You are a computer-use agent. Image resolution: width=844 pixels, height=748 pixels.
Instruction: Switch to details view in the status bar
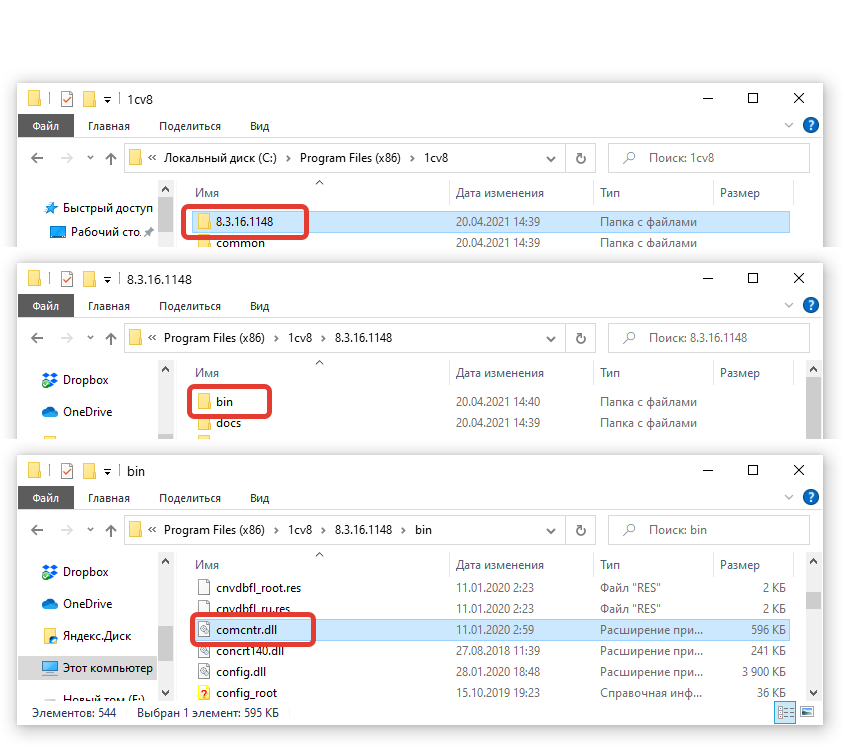[786, 713]
